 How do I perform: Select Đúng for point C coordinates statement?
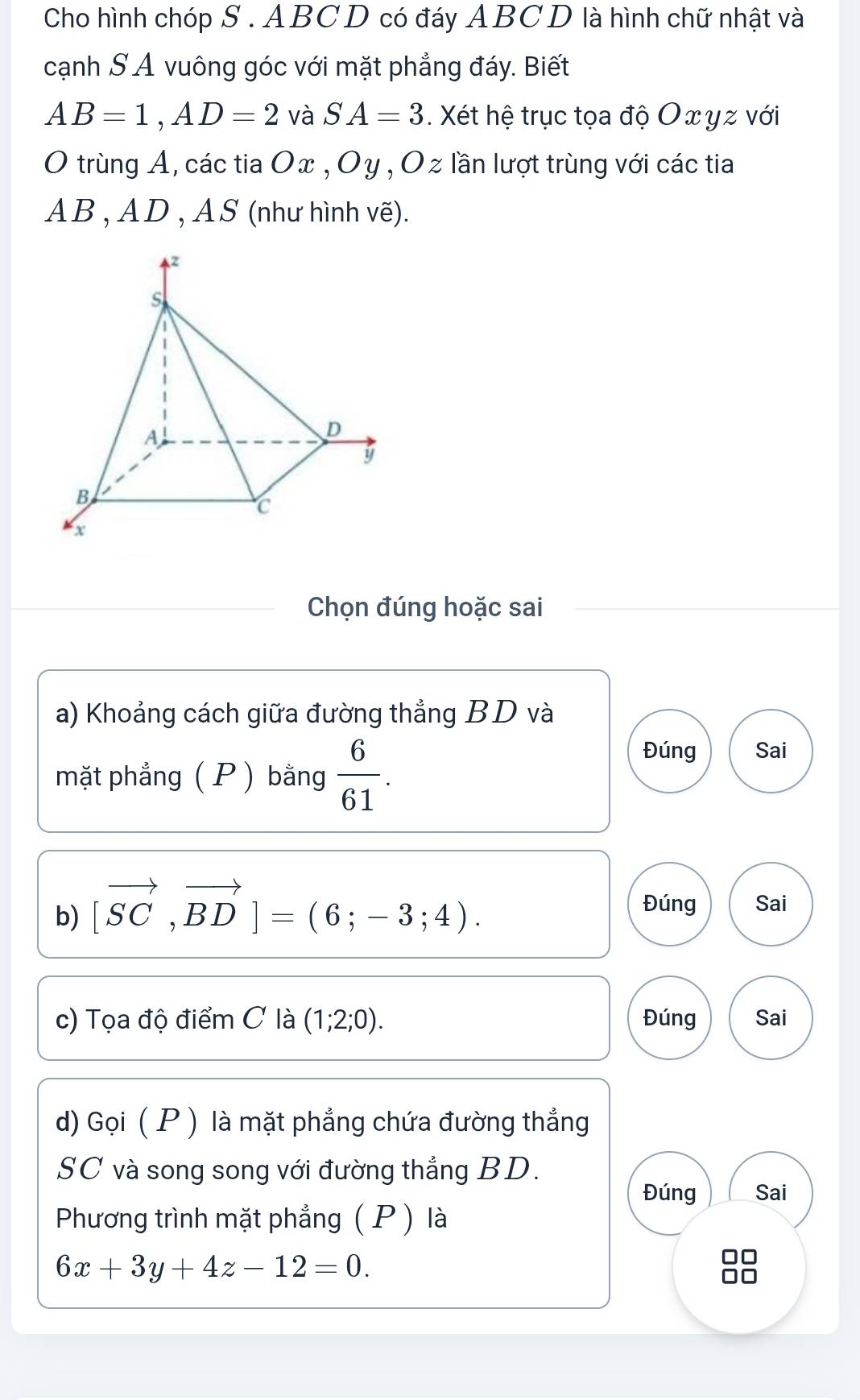click(669, 1018)
